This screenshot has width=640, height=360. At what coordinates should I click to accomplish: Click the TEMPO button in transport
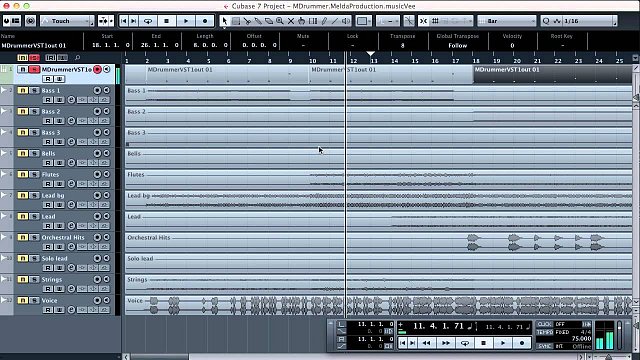click(544, 332)
